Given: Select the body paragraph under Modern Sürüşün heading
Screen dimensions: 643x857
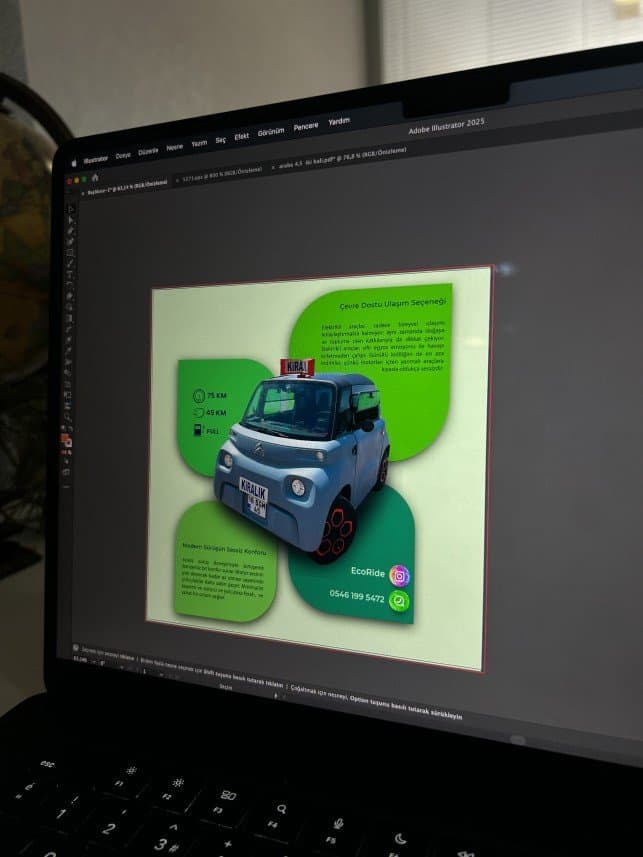Looking at the screenshot, I should 223,579.
